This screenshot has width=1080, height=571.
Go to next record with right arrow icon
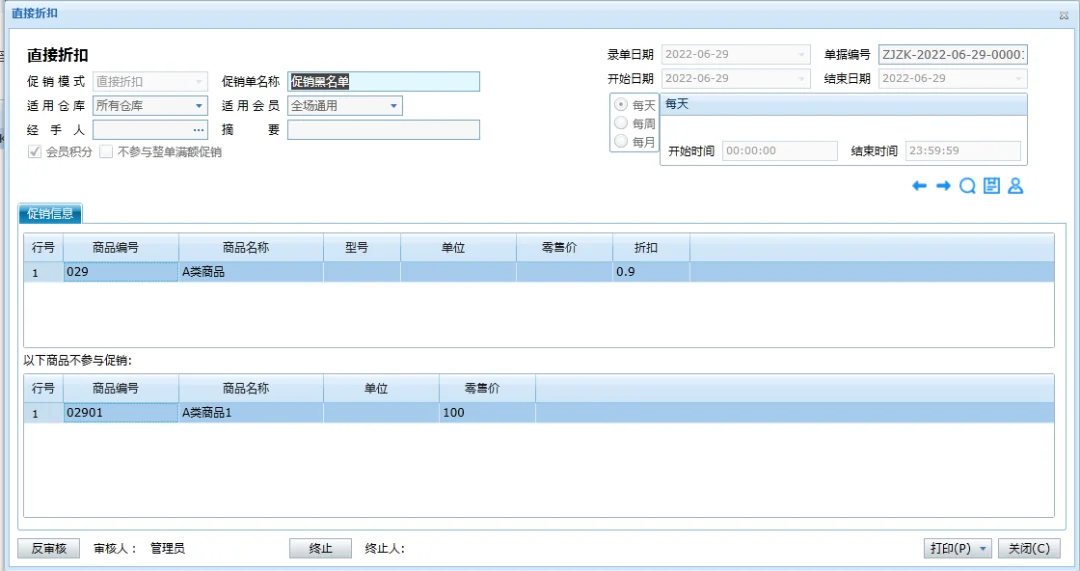[x=943, y=186]
